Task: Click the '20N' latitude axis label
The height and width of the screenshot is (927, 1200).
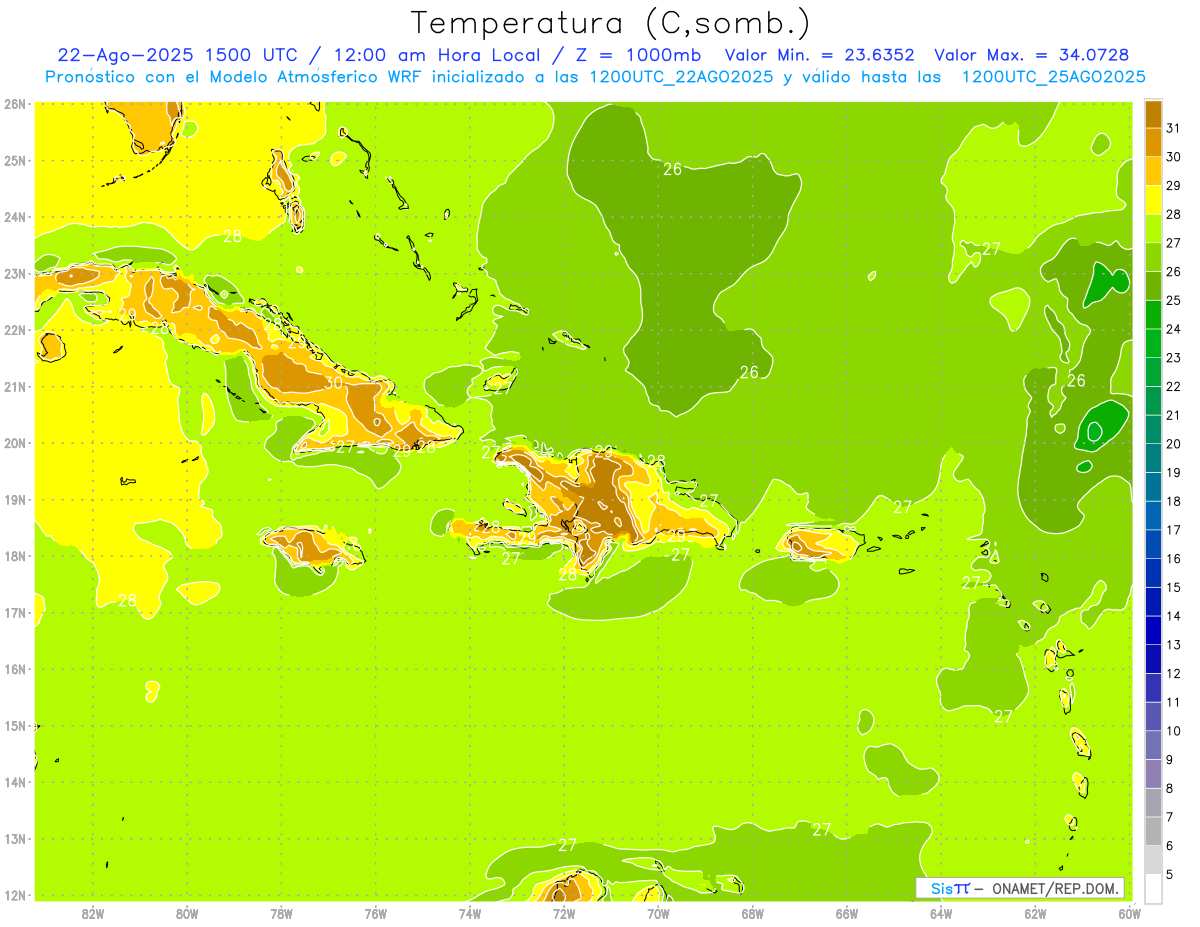Action: (14, 443)
